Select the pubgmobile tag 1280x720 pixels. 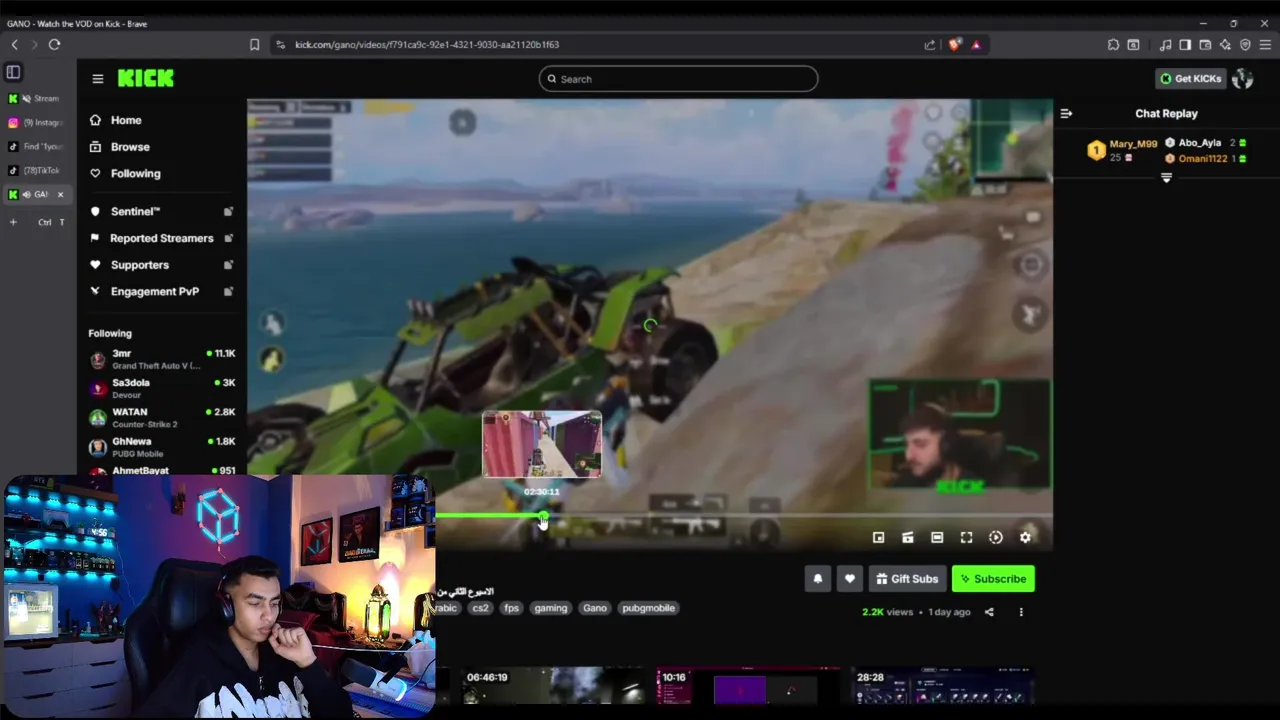pyautogui.click(x=648, y=608)
